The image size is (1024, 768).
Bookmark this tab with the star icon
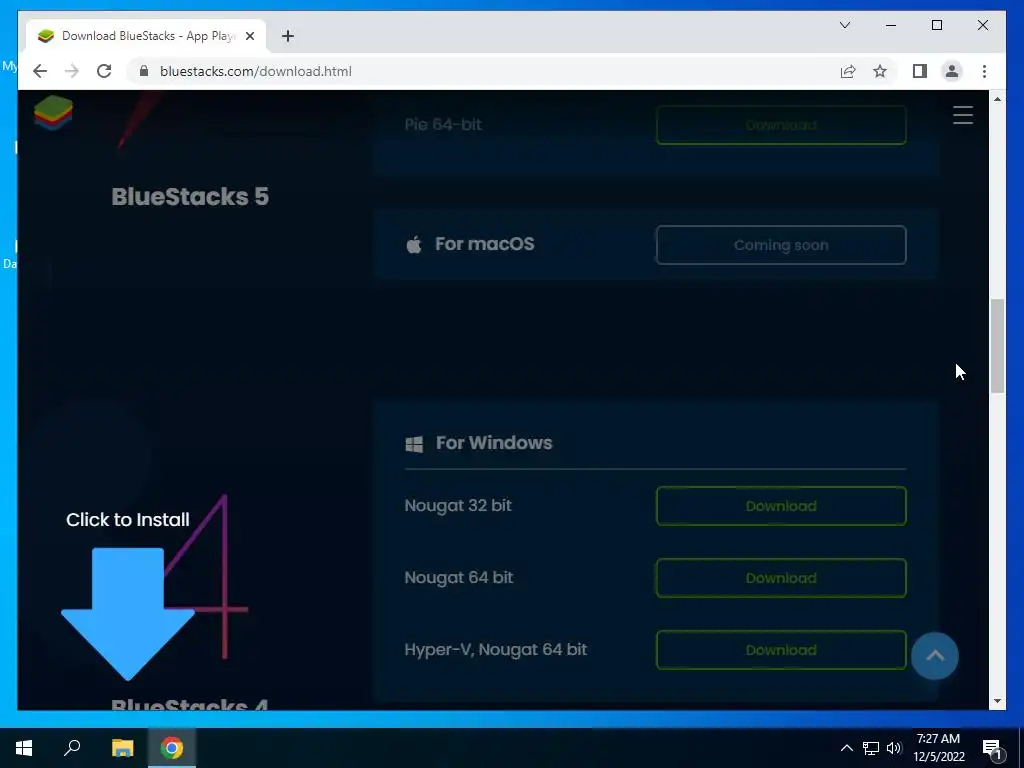tap(880, 71)
